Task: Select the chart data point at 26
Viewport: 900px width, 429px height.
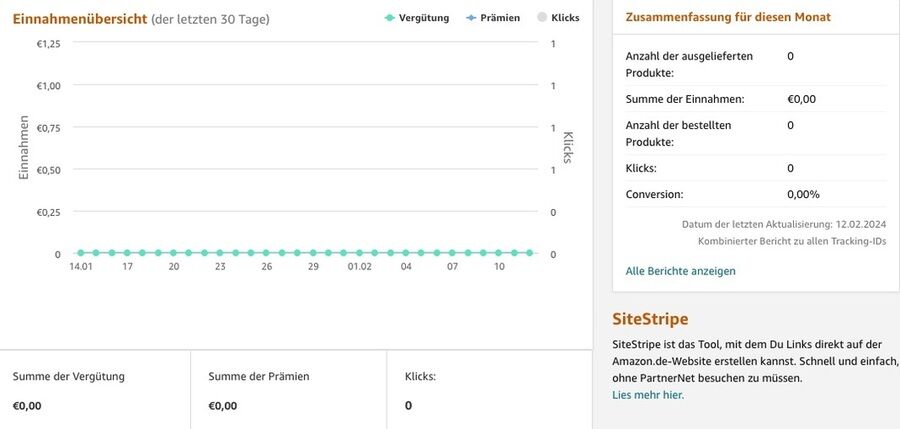Action: [267, 253]
